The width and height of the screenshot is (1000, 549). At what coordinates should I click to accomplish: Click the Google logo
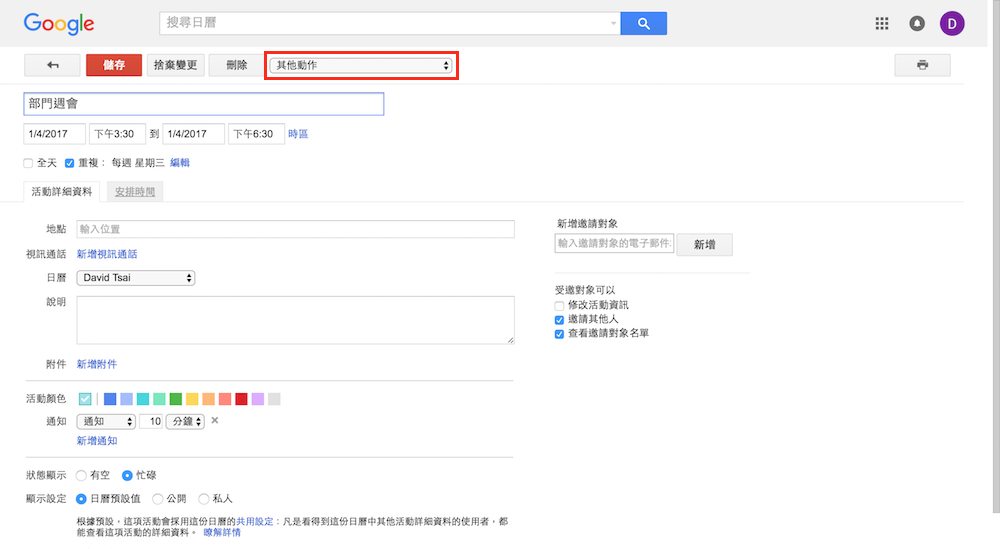[59, 24]
